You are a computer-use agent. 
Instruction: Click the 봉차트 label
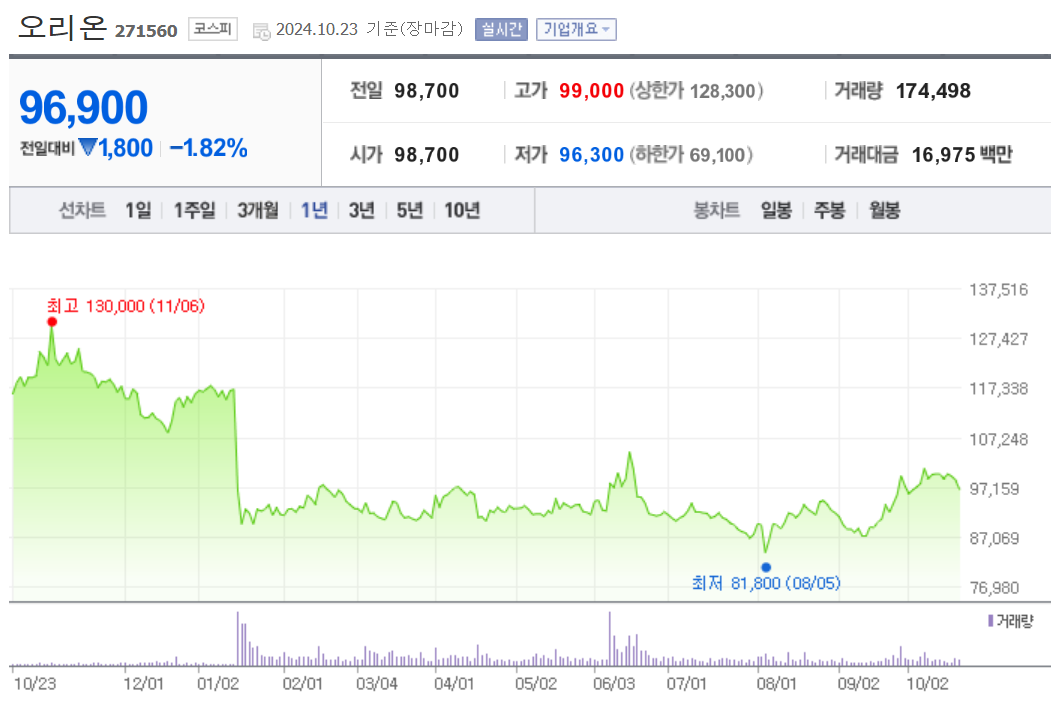[x=717, y=210]
